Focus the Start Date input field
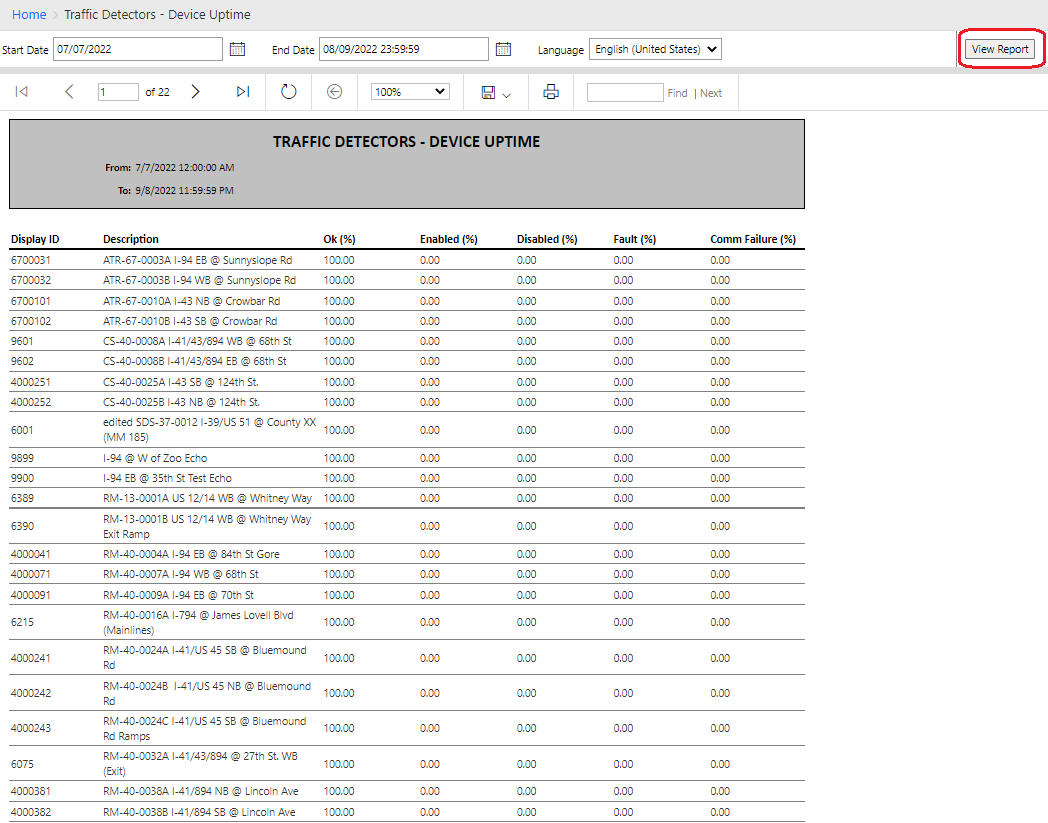This screenshot has height=823, width=1048. [x=138, y=49]
